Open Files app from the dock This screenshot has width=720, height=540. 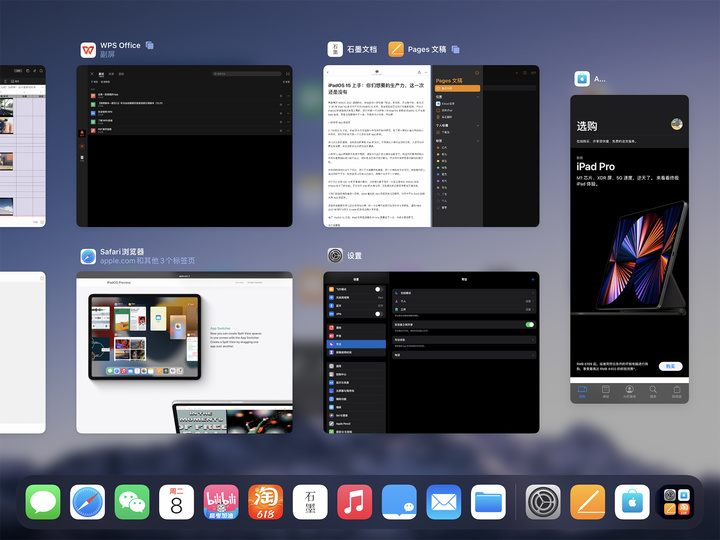489,502
